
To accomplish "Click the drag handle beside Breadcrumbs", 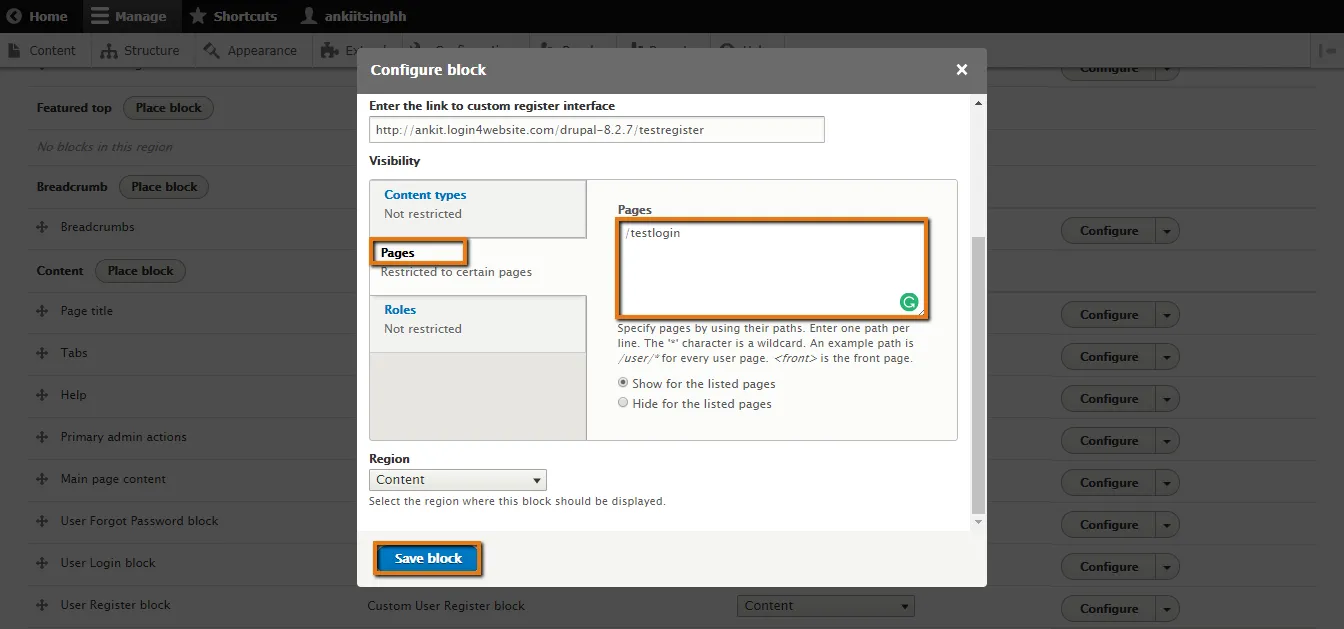I will point(42,228).
